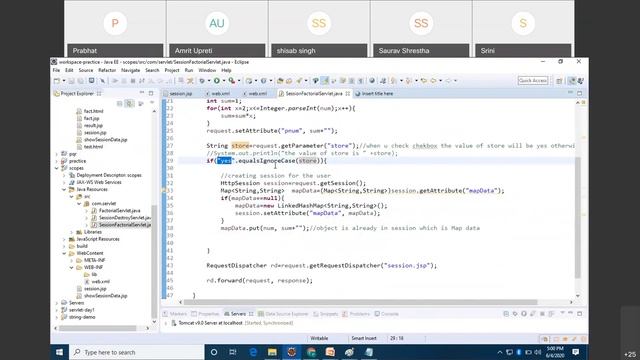Open the Window menu
Viewport: 640px width, 360px height.
tap(207, 70)
